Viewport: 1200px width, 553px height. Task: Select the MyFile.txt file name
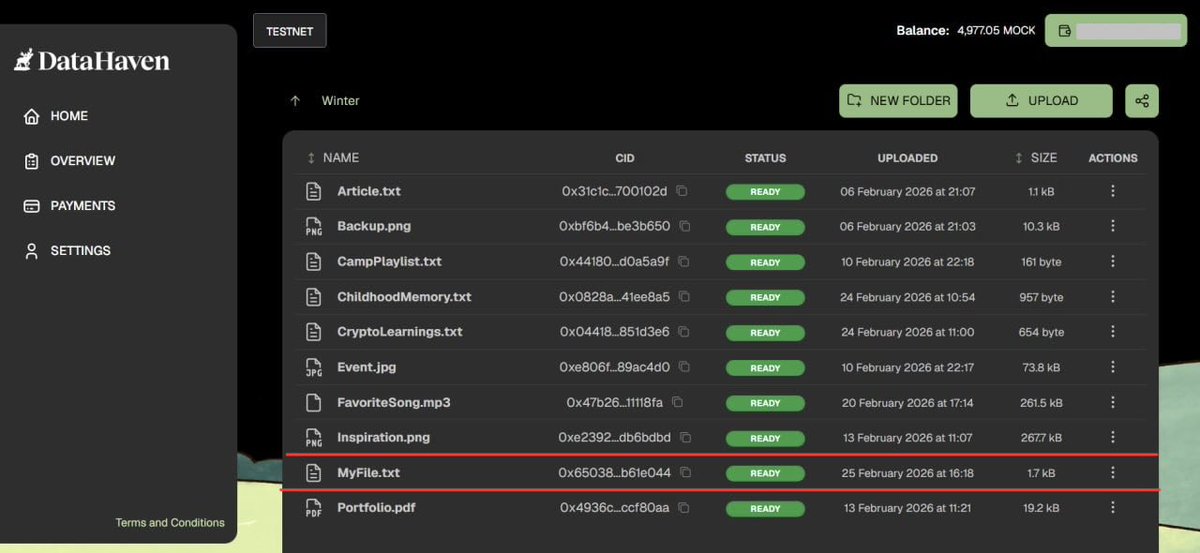(x=369, y=473)
